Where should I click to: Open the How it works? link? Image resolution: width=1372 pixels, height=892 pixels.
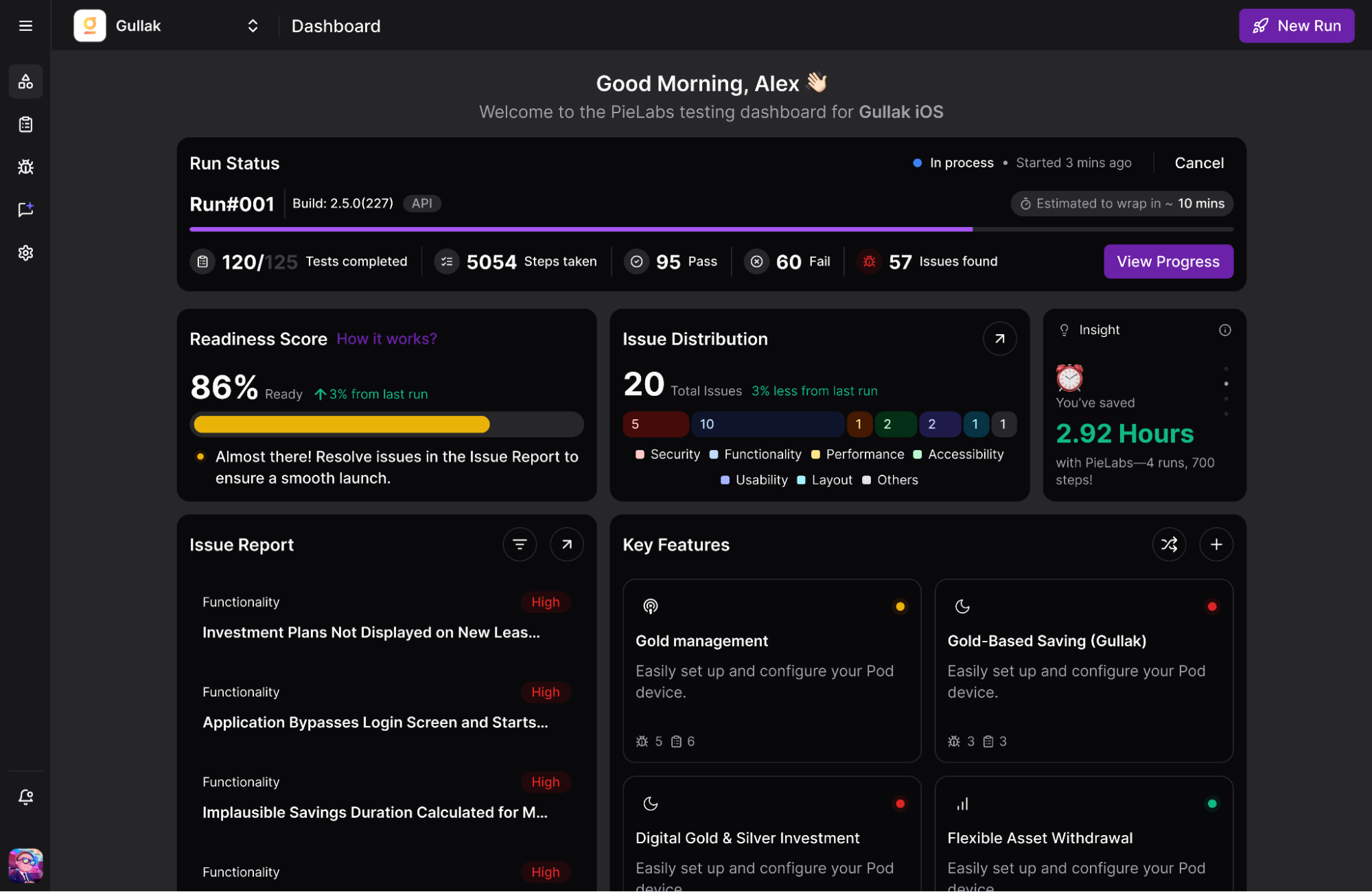click(386, 339)
